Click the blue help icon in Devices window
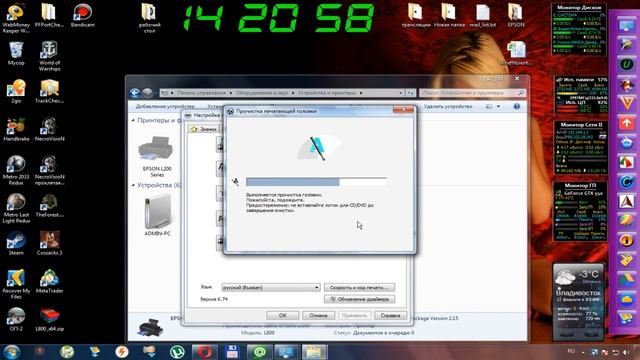Image resolution: width=640 pixels, height=360 pixels. coord(517,107)
